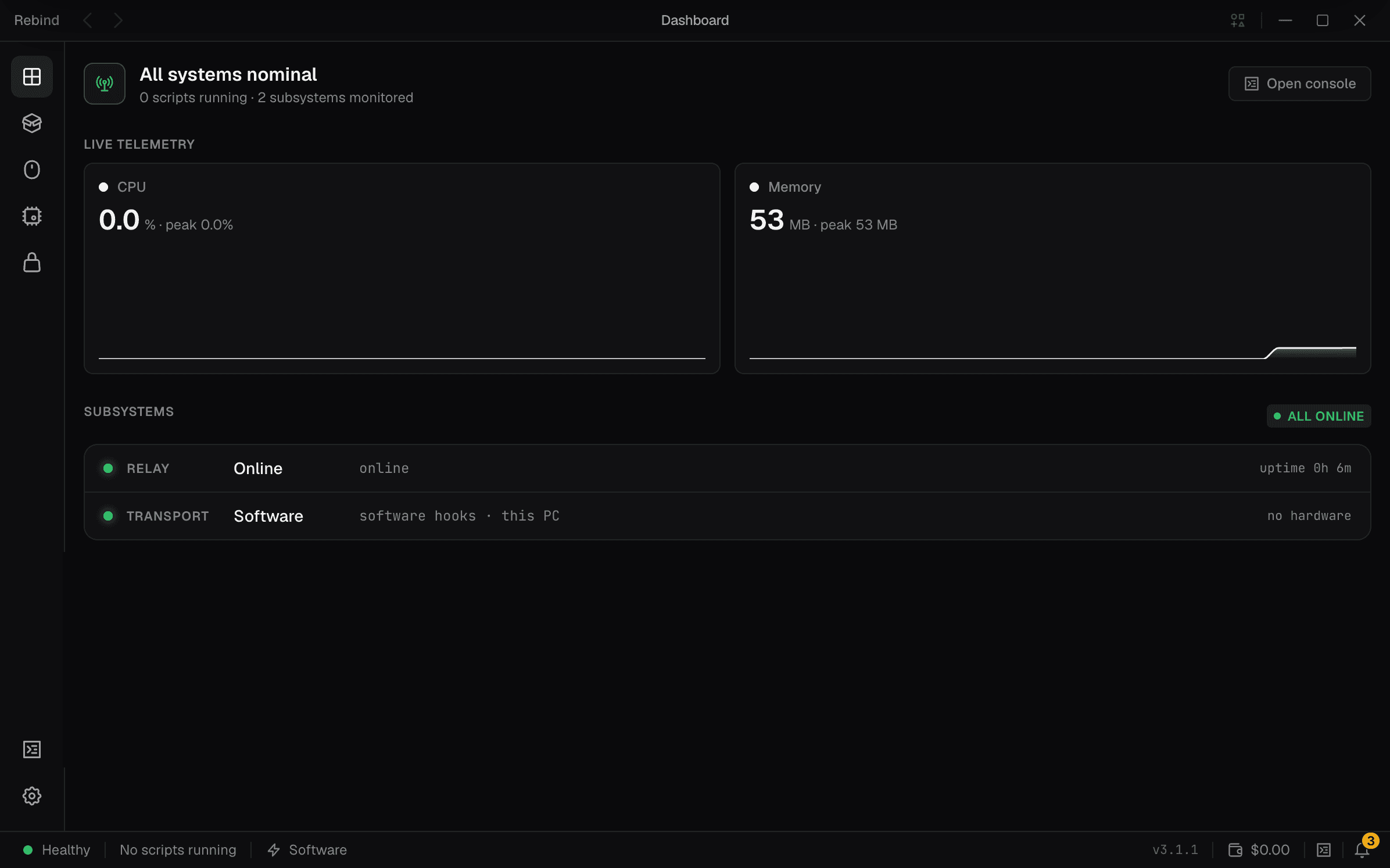This screenshot has height=868, width=1390.
Task: Click the v3.1.1 version label
Action: point(1175,850)
